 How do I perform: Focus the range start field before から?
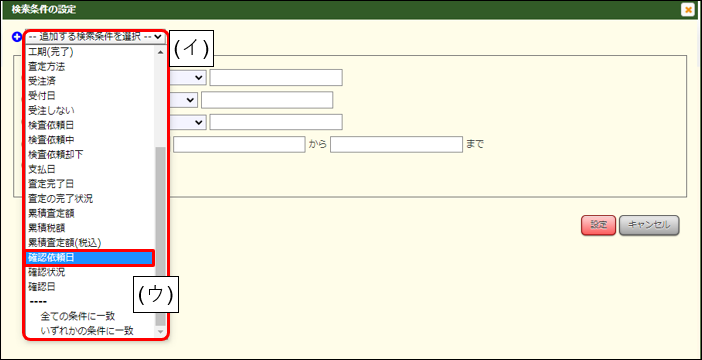pos(239,145)
